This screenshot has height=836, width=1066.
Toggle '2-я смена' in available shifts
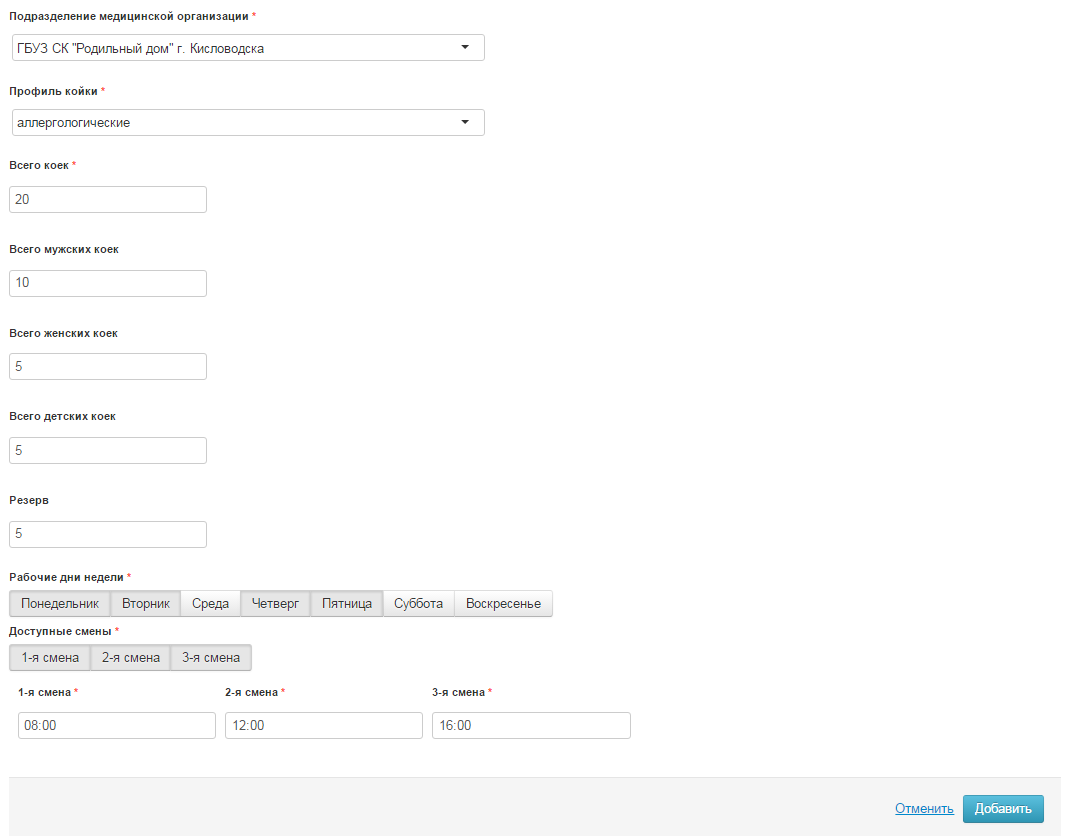pyautogui.click(x=131, y=658)
